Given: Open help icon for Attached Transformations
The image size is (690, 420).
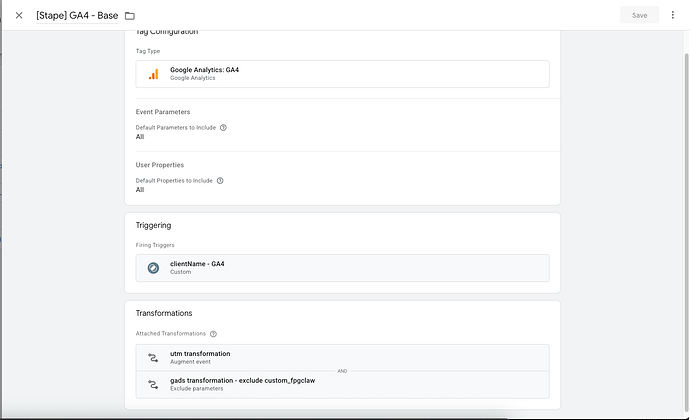Looking at the screenshot, I should [x=213, y=334].
